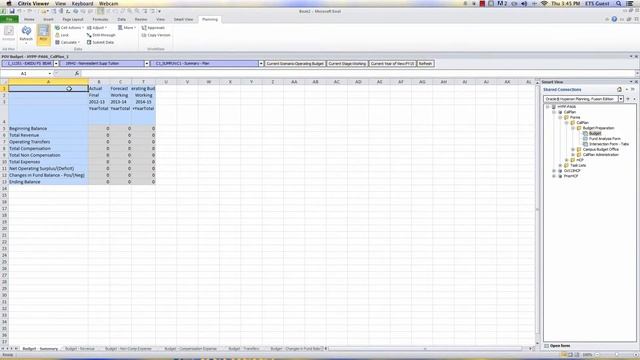Open the Nonresident Supp Tuition POV dropdown arrow

[x=147, y=64]
